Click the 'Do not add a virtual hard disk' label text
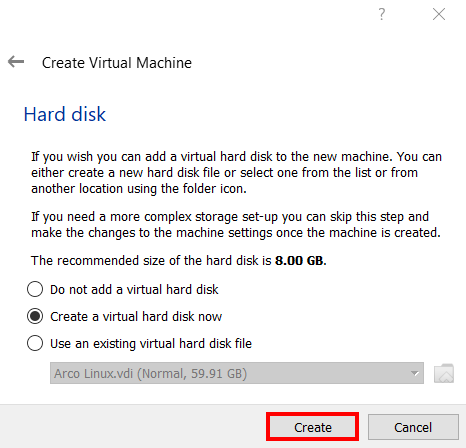 134,289
